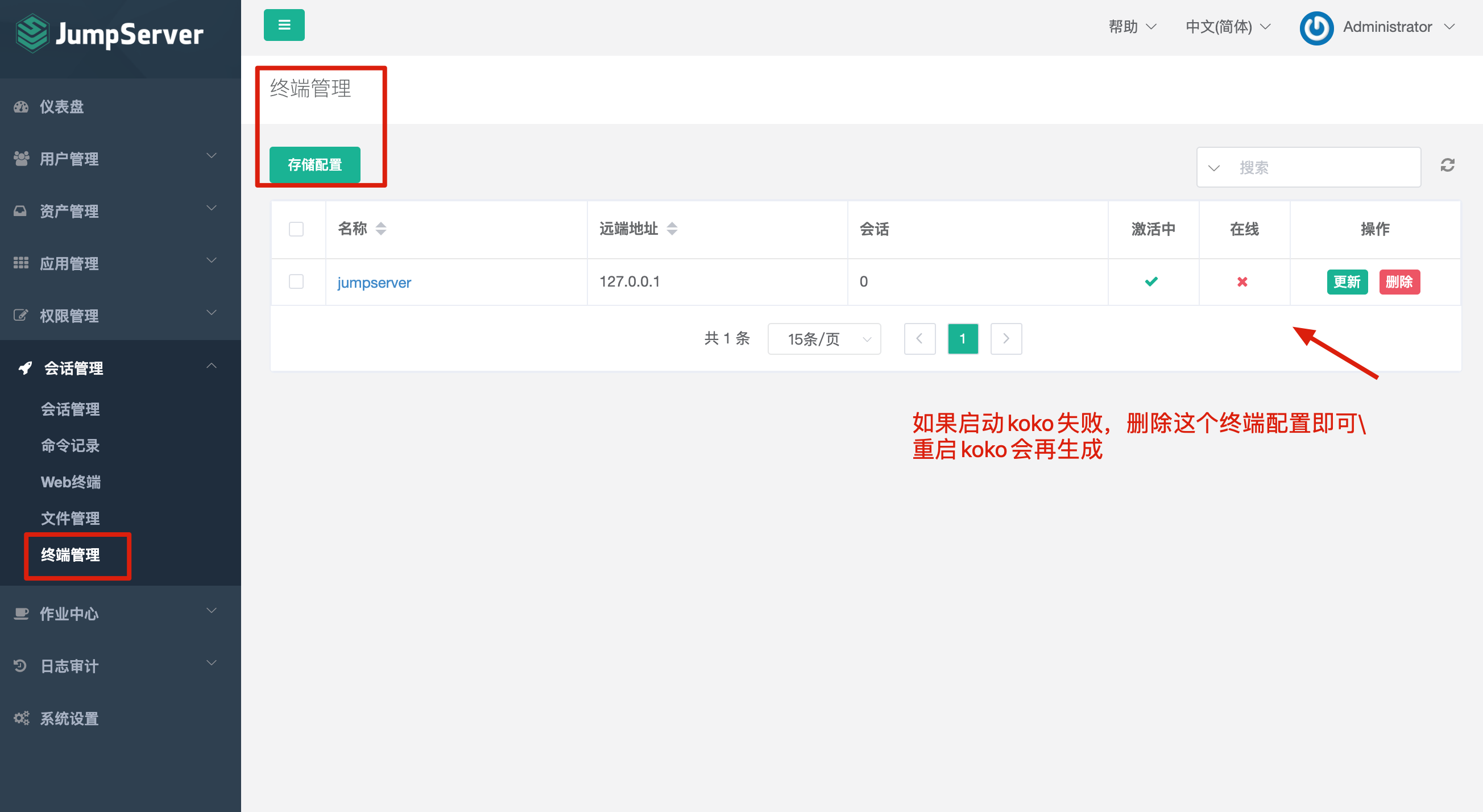The image size is (1483, 812).
Task: Open the Administrator account dropdown
Action: [1399, 27]
